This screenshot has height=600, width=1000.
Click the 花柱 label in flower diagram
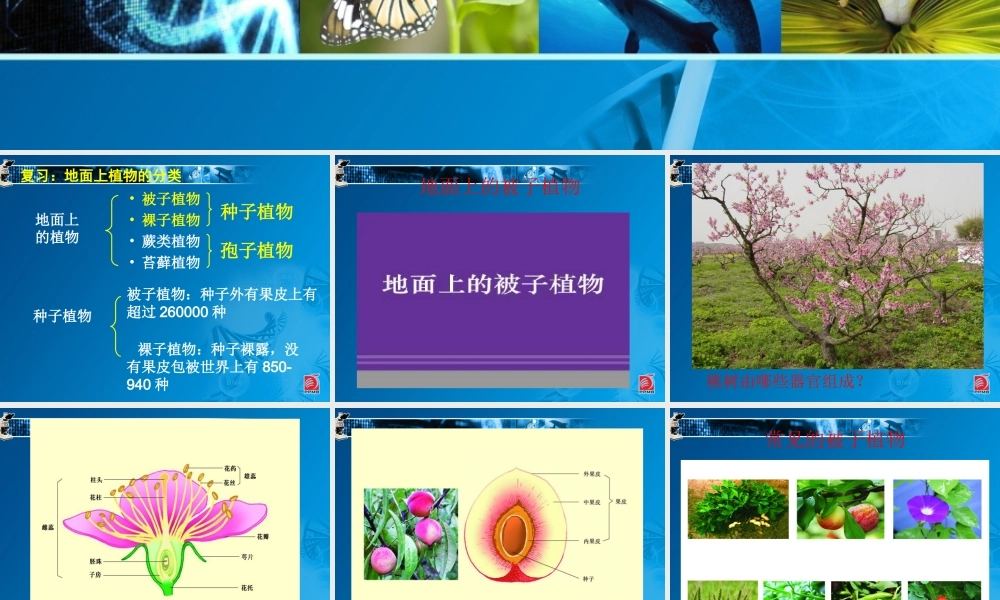[96, 497]
